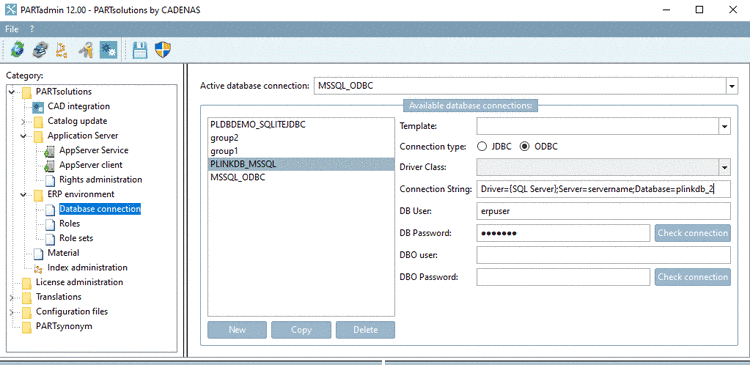Click the floppy disk save icon
Viewport: 750px width, 365px height.
pos(140,49)
